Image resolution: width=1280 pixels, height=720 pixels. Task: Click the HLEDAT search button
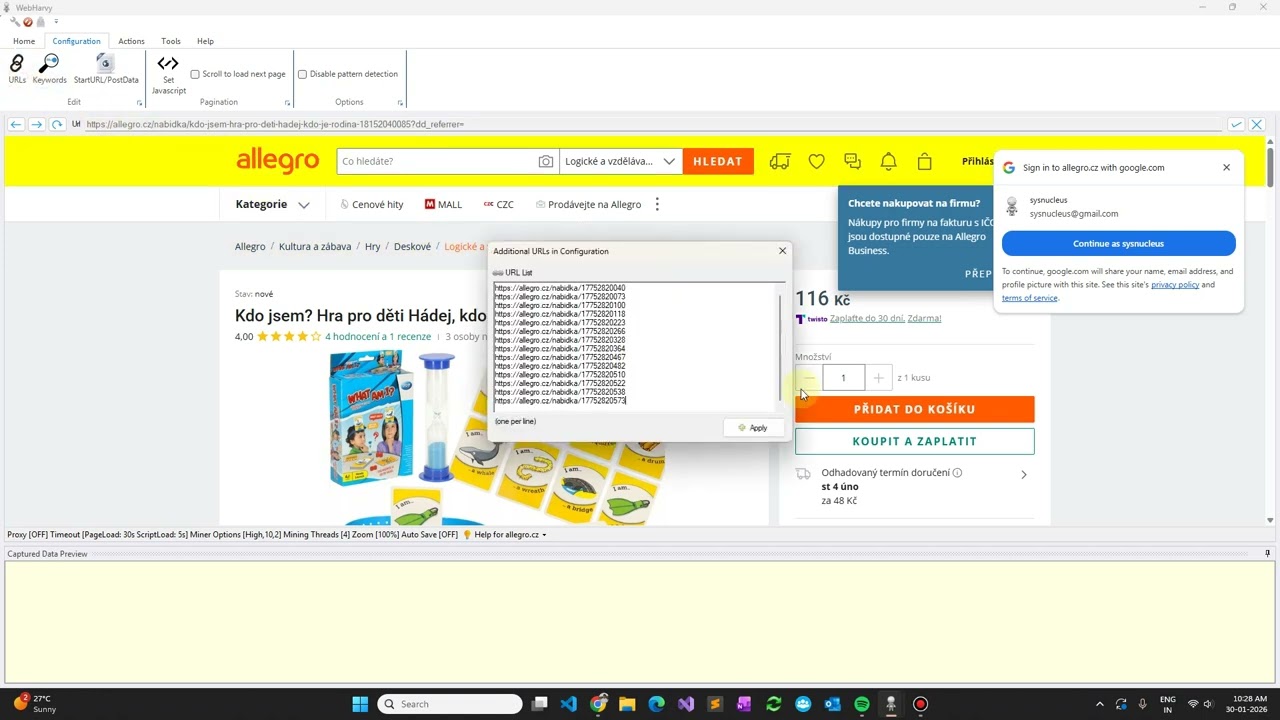[x=718, y=161]
